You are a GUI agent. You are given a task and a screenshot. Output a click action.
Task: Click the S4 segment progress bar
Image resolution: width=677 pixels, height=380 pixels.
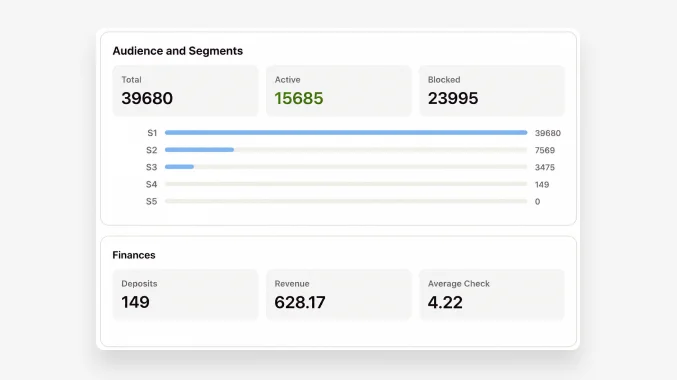point(346,184)
